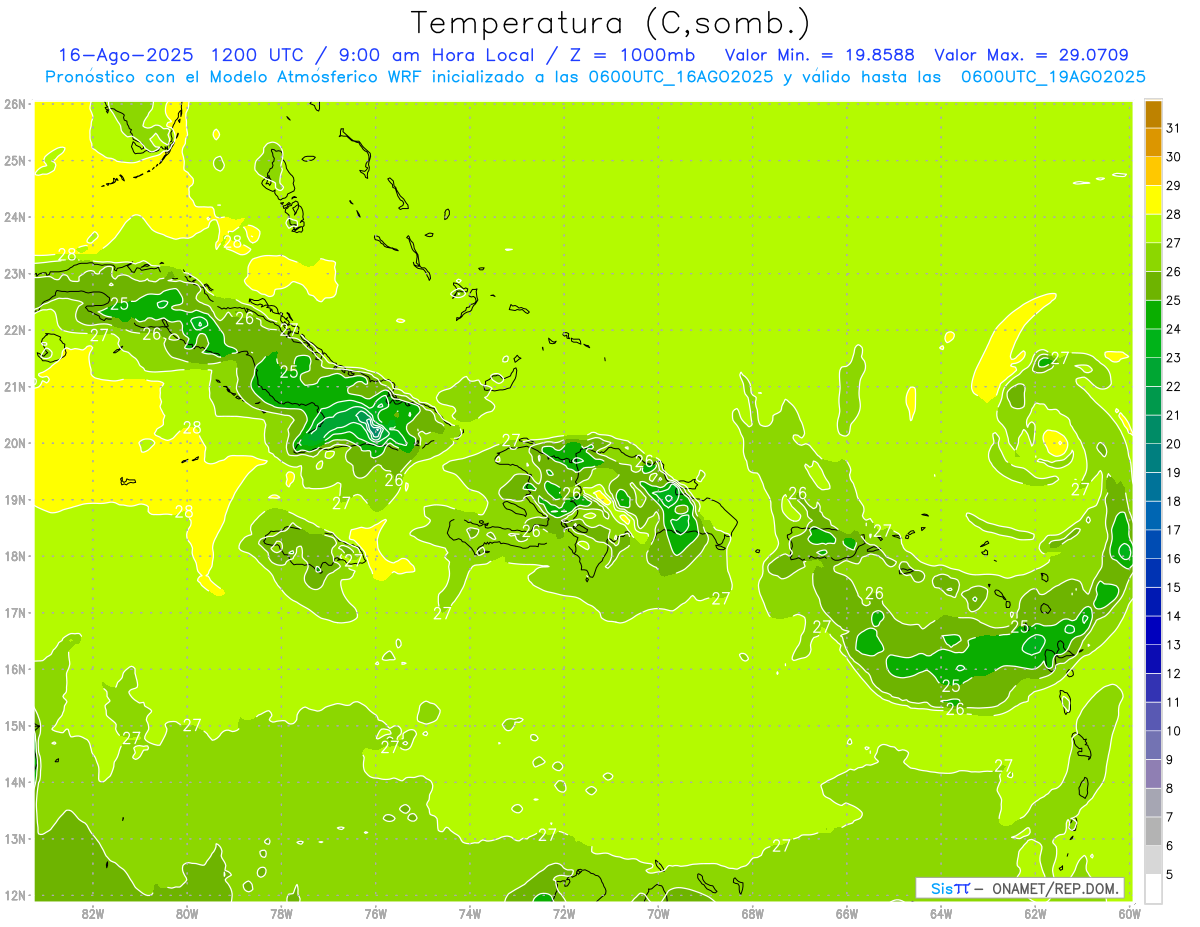The height and width of the screenshot is (927, 1200).
Task: Click the '64W' longitude axis label
Action: pos(941,912)
